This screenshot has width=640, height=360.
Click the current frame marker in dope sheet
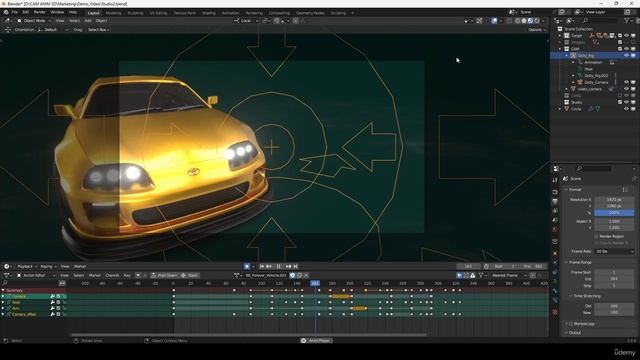(315, 283)
